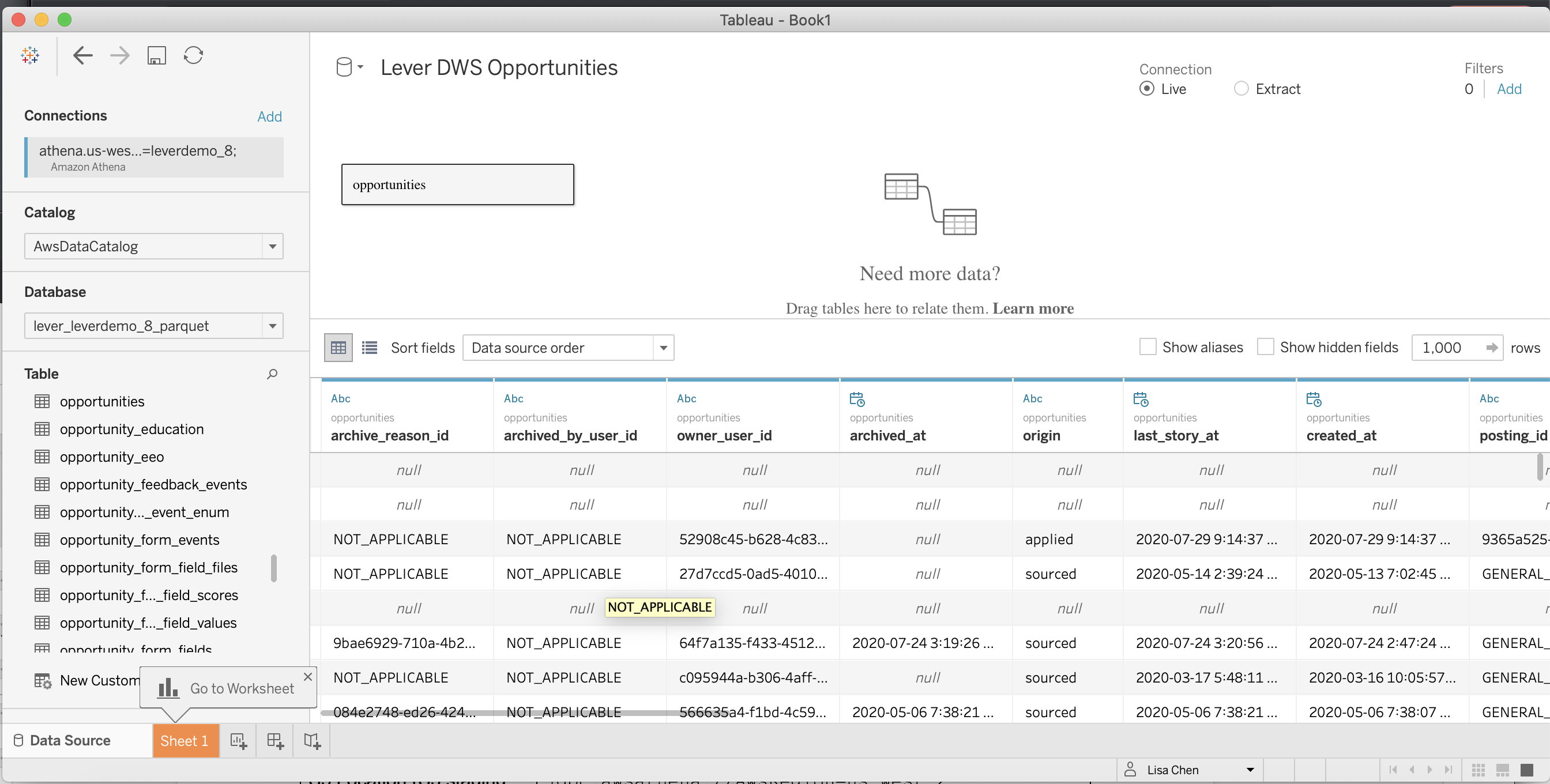Search tables with the magnifier icon
1550x784 pixels.
[x=272, y=374]
